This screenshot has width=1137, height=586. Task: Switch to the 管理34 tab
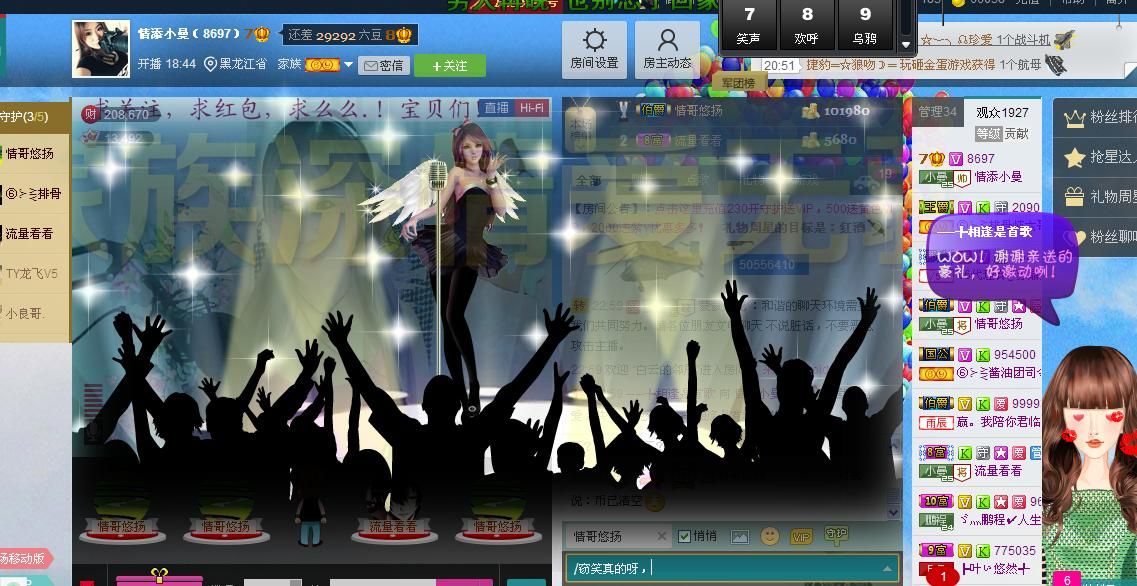click(937, 112)
